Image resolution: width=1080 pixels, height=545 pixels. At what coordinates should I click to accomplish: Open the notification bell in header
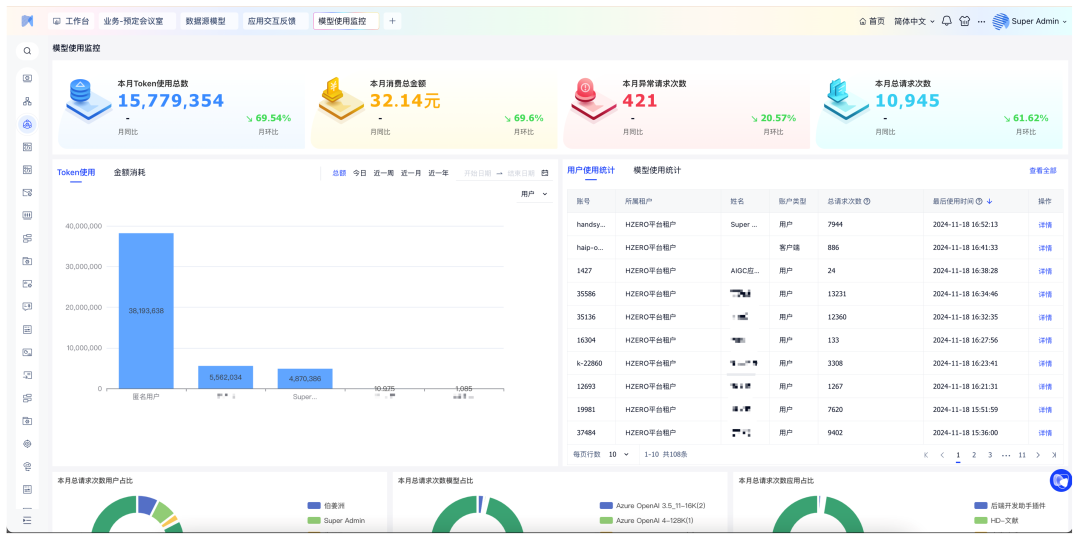946,21
